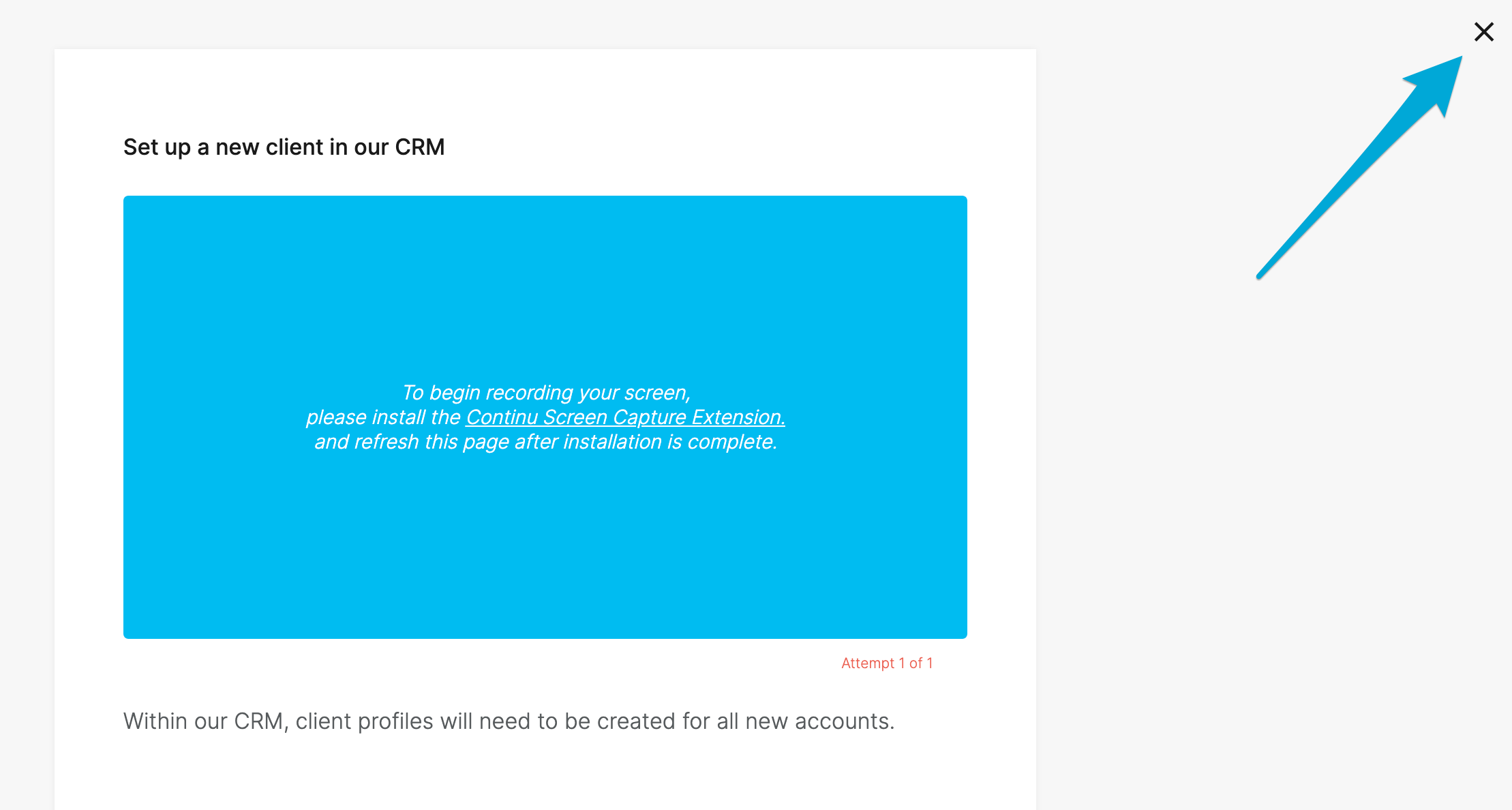This screenshot has height=810, width=1512.
Task: Click the middle shaft of the blue arrow
Action: point(1357,170)
